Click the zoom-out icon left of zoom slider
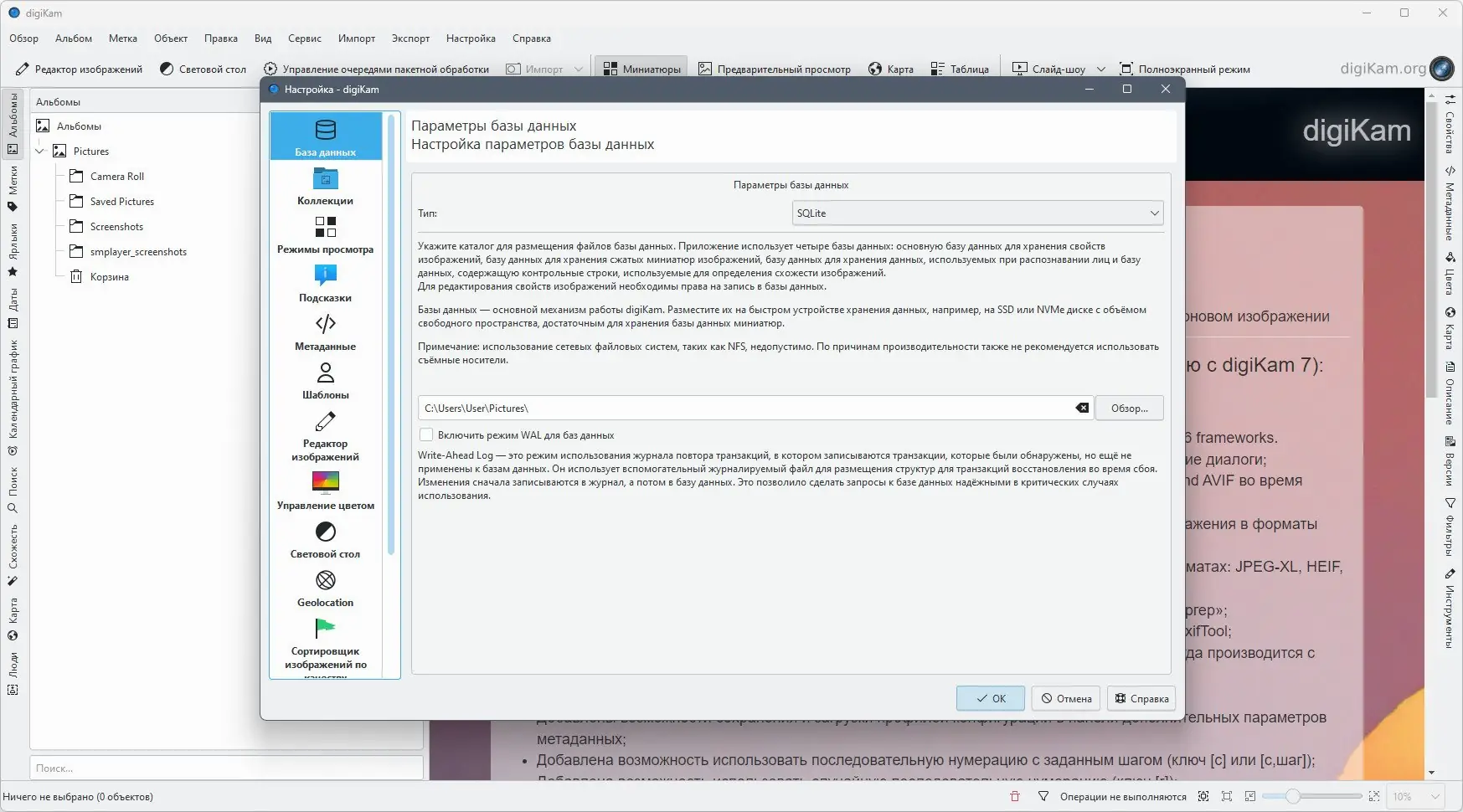The width and height of the screenshot is (1463, 812). 1249,796
